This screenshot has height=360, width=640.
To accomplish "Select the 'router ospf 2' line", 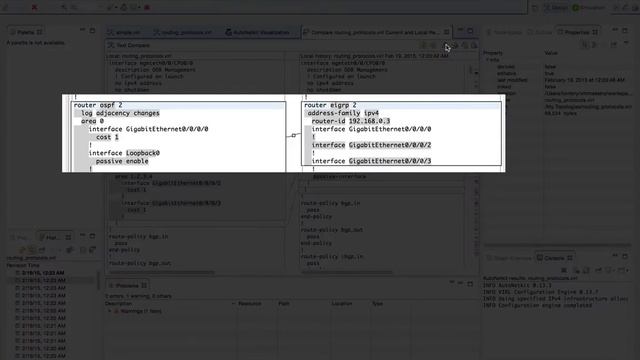I will pos(98,105).
